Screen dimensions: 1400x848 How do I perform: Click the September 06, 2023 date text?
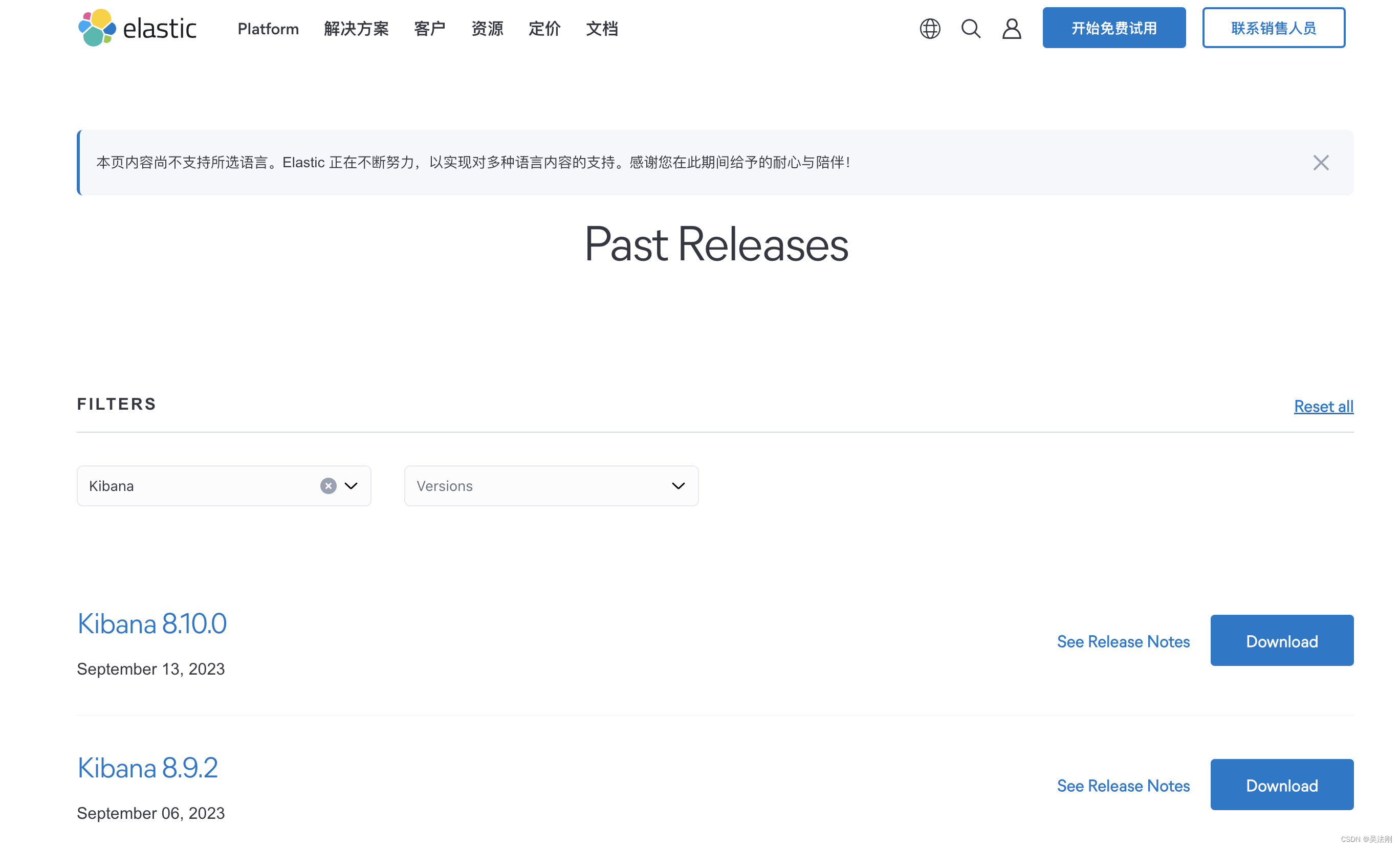[x=151, y=813]
